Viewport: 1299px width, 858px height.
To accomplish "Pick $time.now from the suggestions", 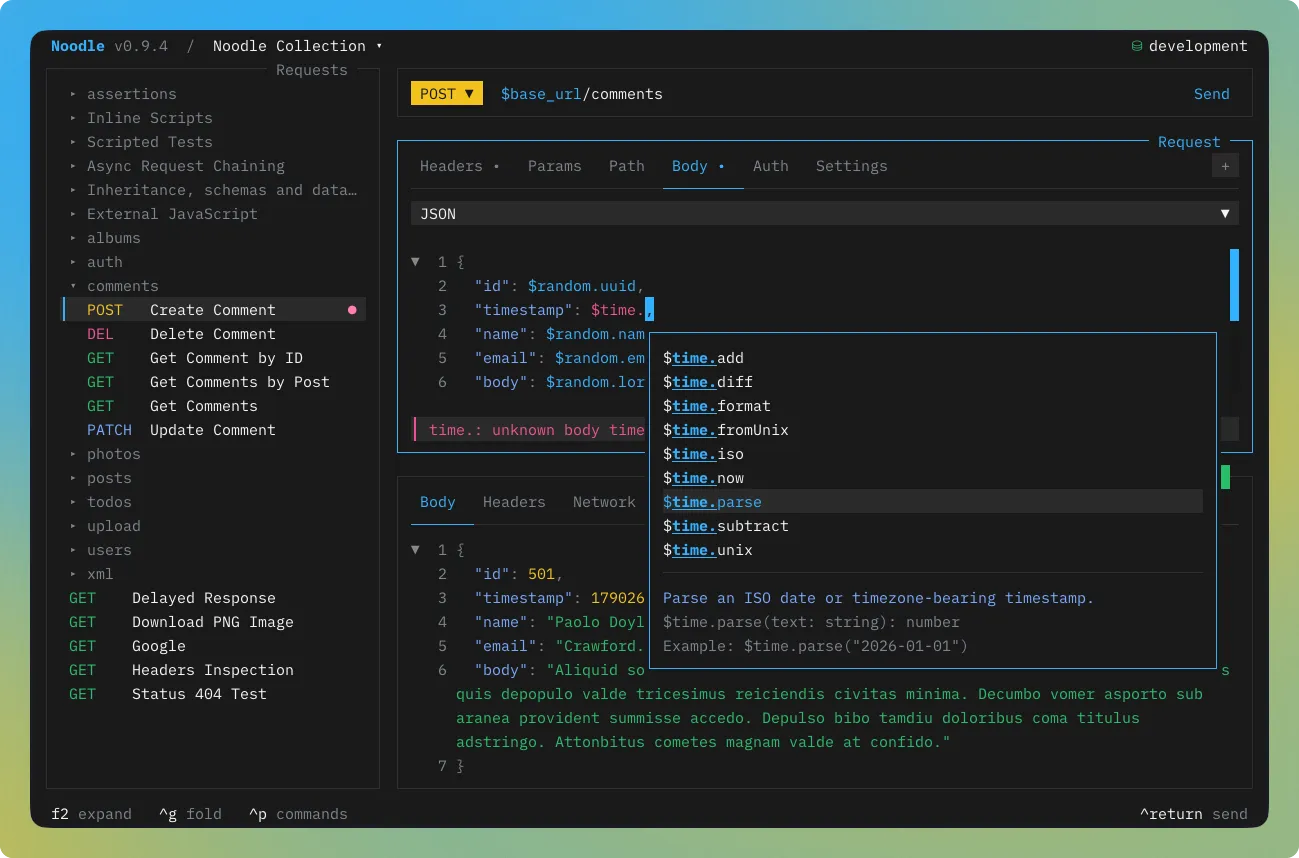I will [x=933, y=478].
